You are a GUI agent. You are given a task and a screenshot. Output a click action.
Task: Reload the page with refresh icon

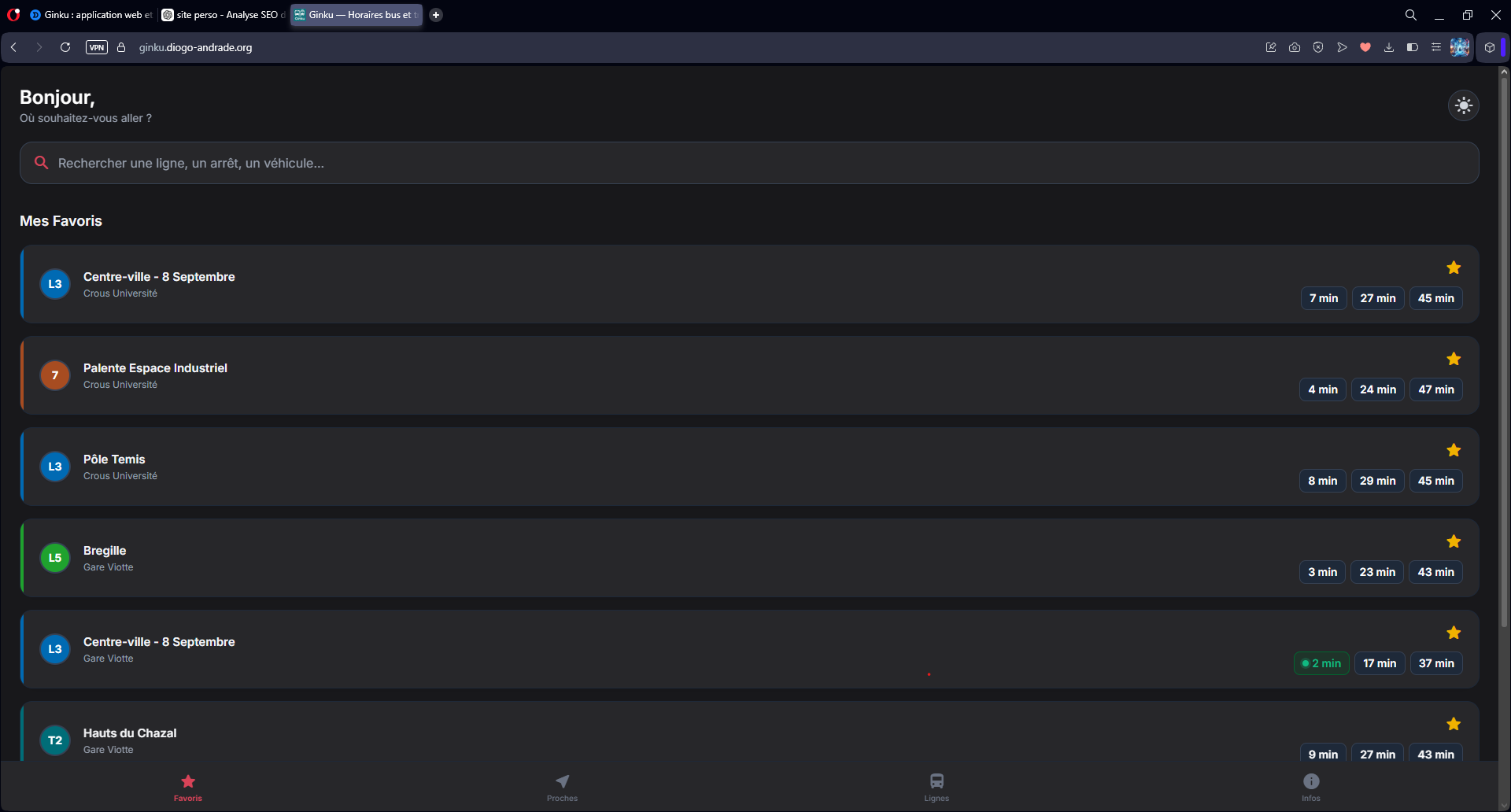point(65,47)
